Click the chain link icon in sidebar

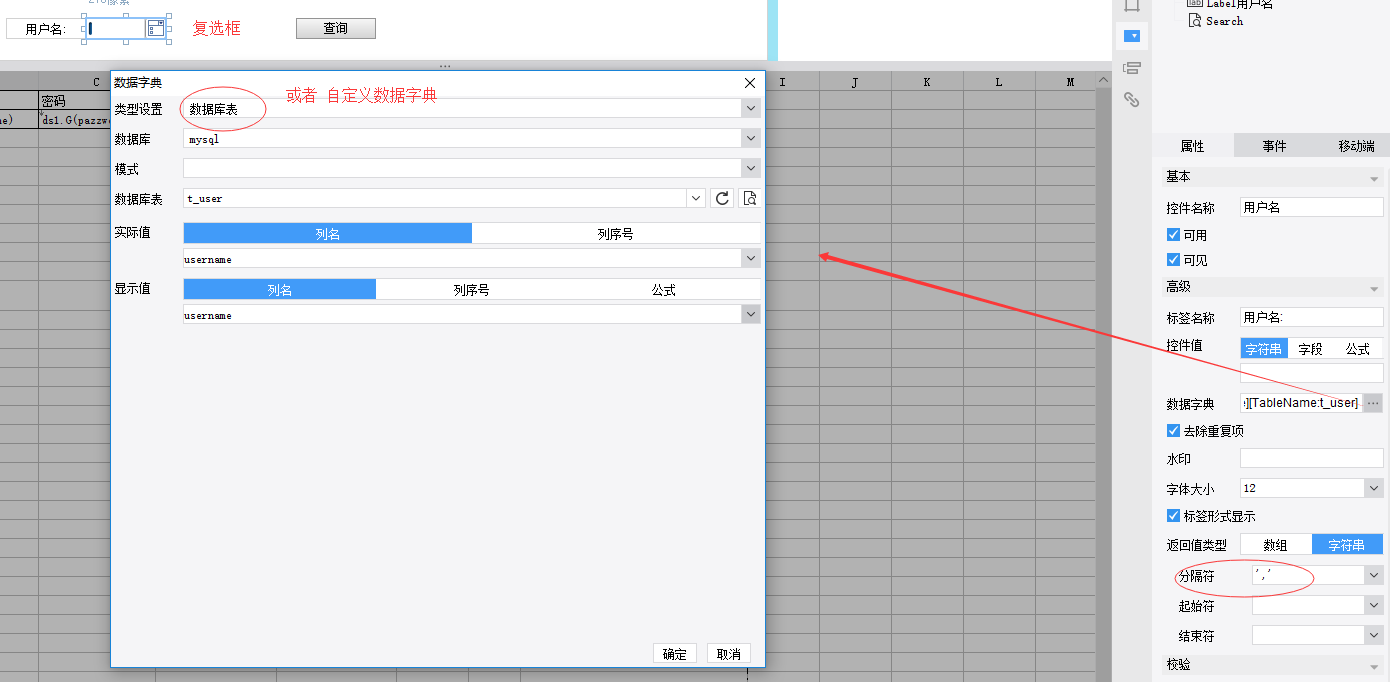click(x=1132, y=99)
